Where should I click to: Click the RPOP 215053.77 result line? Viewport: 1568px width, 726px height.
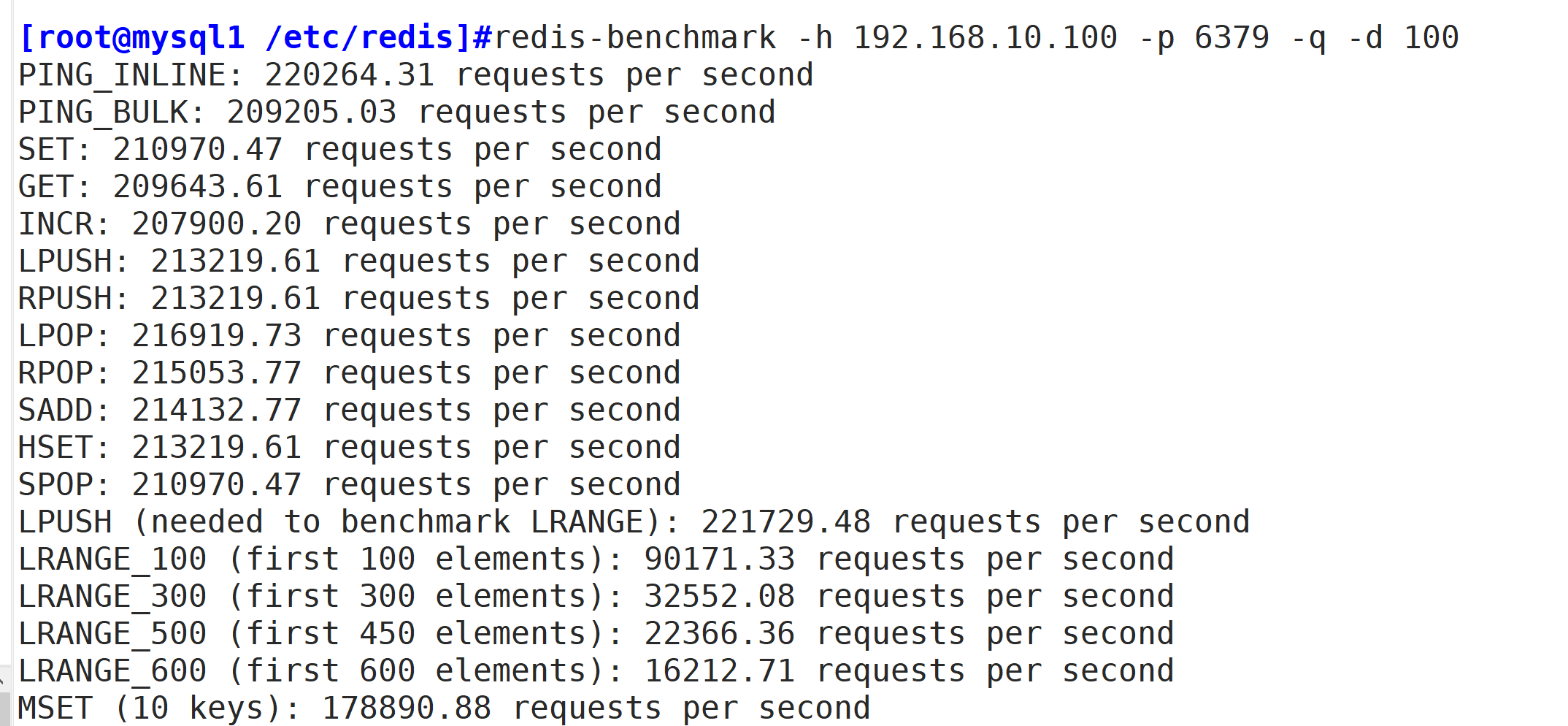coord(350,373)
